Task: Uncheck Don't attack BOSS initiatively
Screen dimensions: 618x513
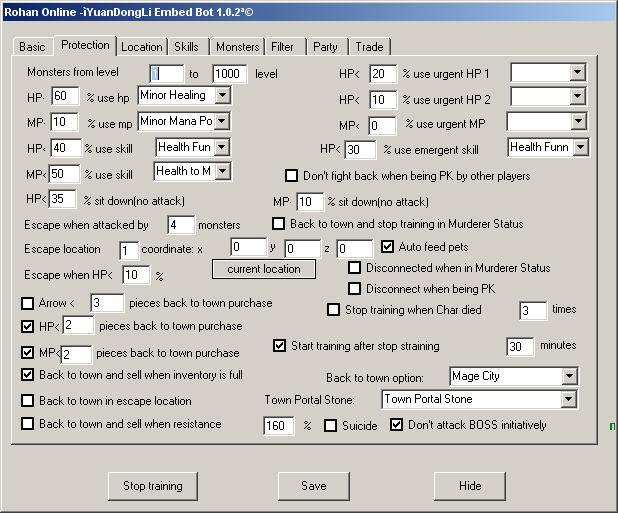Action: (396, 424)
